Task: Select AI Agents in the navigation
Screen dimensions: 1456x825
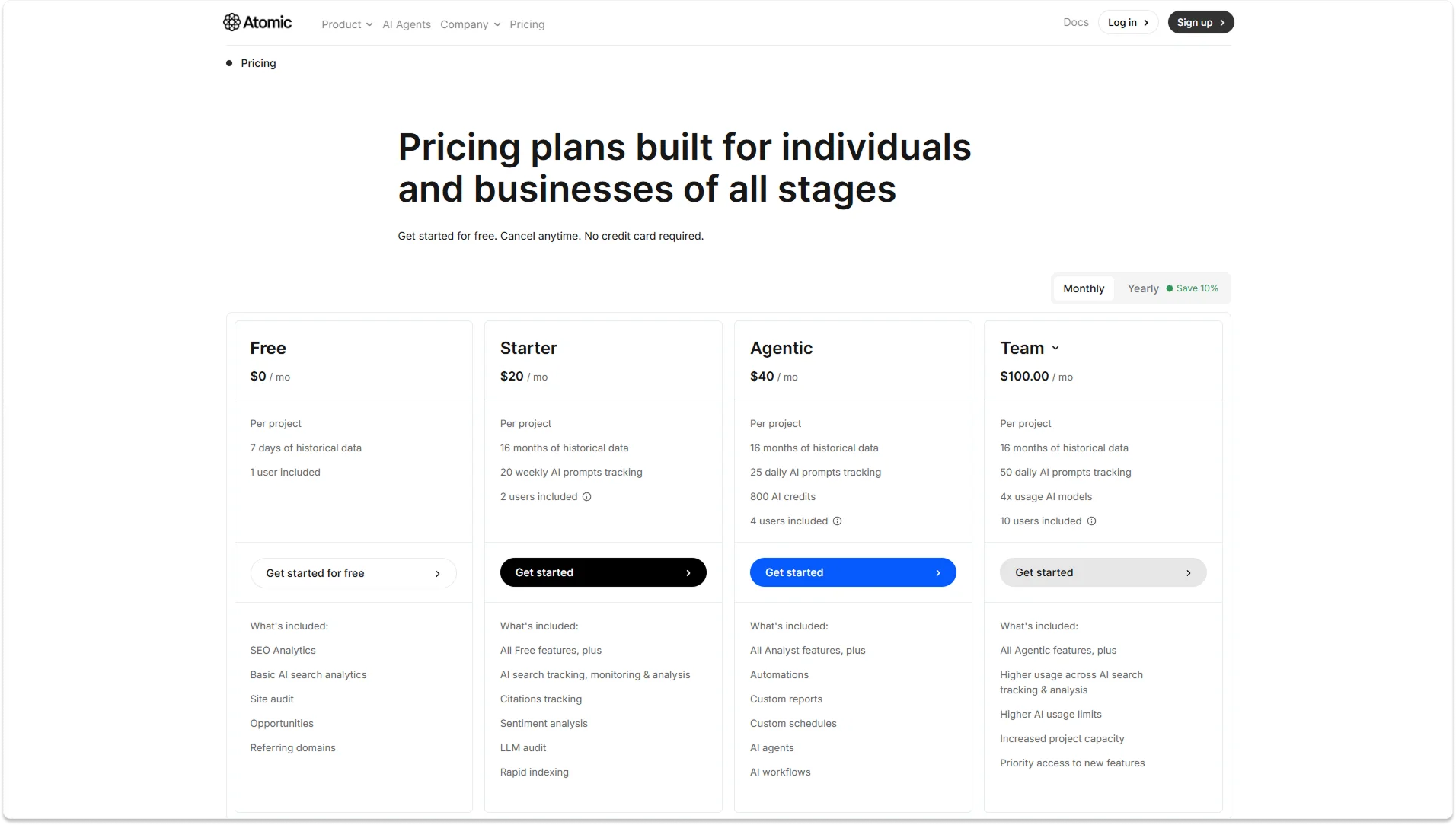Action: click(x=406, y=24)
